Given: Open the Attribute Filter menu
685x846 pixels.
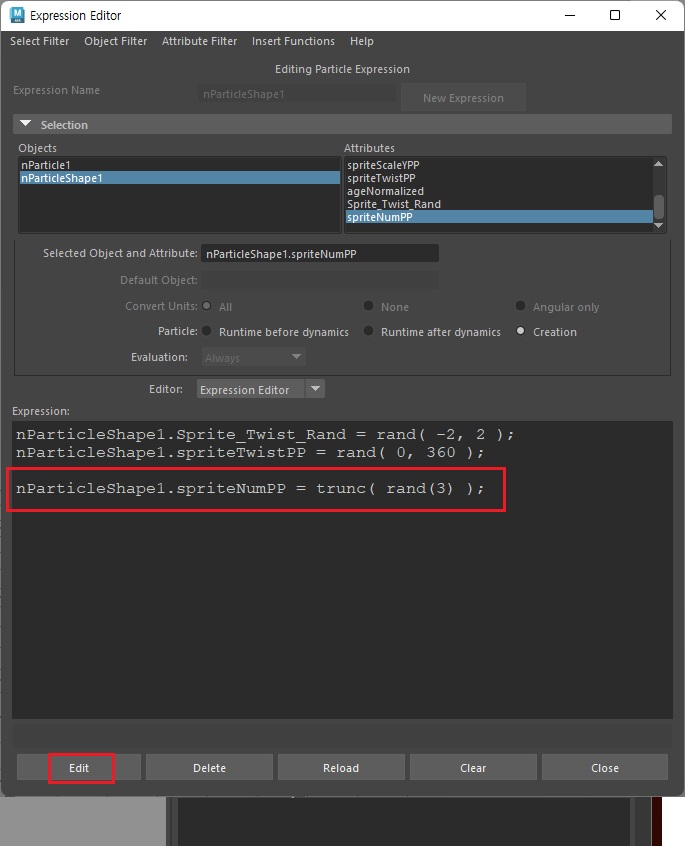Looking at the screenshot, I should [x=200, y=41].
